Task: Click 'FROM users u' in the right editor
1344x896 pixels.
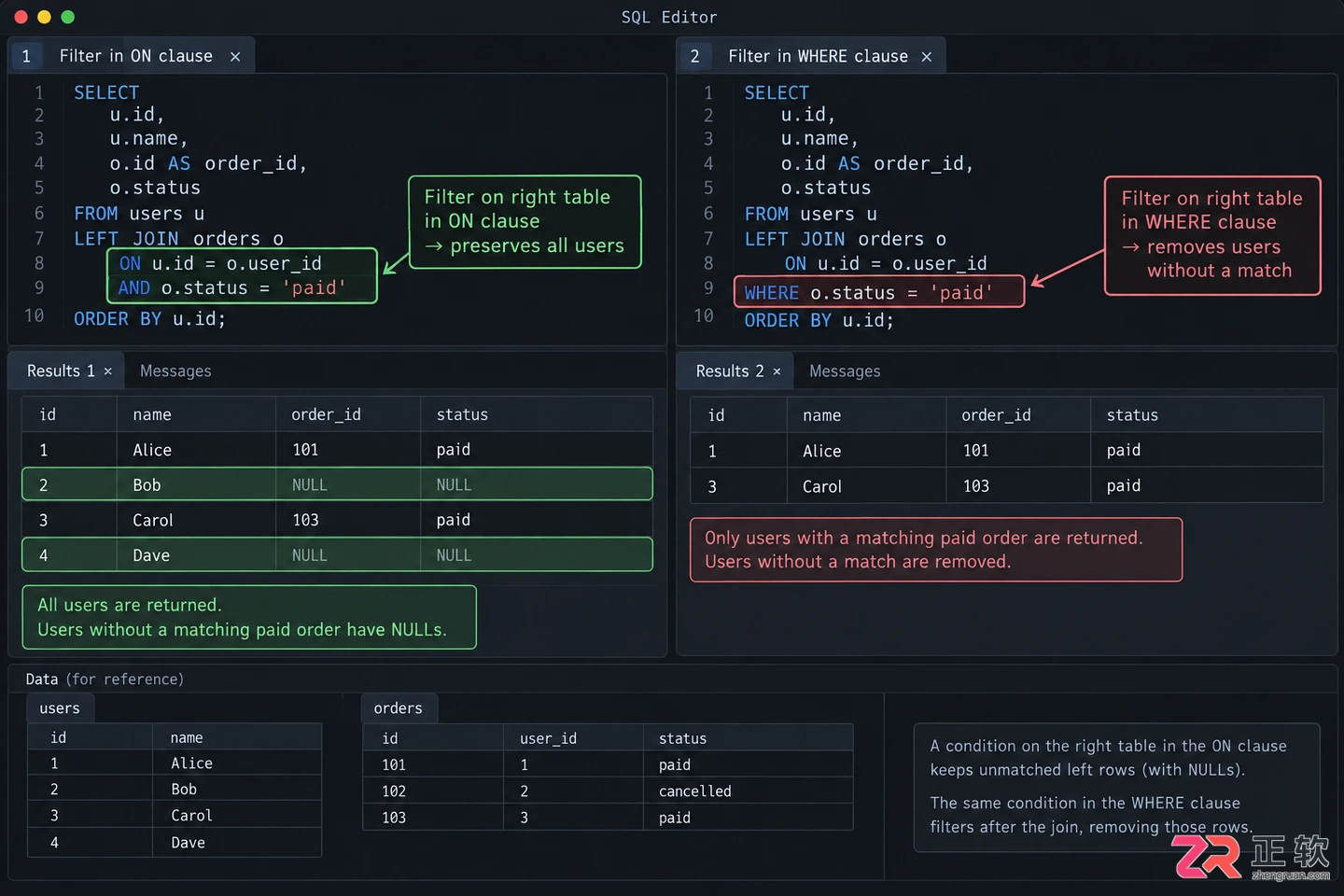Action: point(810,214)
